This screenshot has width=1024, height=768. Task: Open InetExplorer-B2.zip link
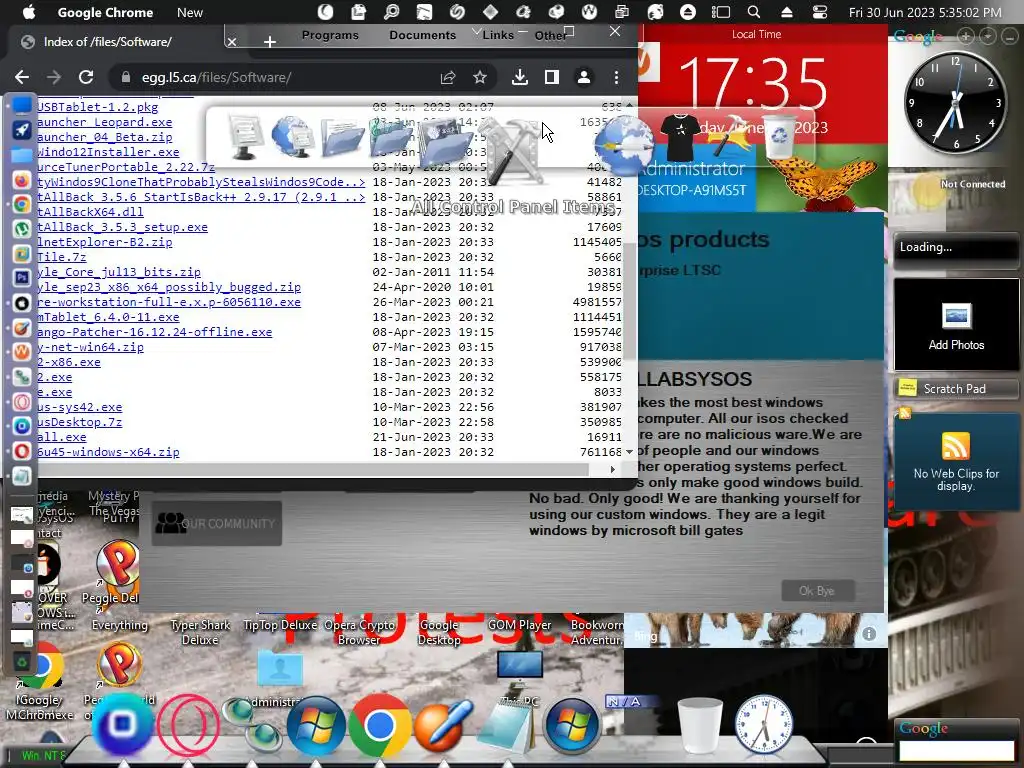tap(105, 242)
